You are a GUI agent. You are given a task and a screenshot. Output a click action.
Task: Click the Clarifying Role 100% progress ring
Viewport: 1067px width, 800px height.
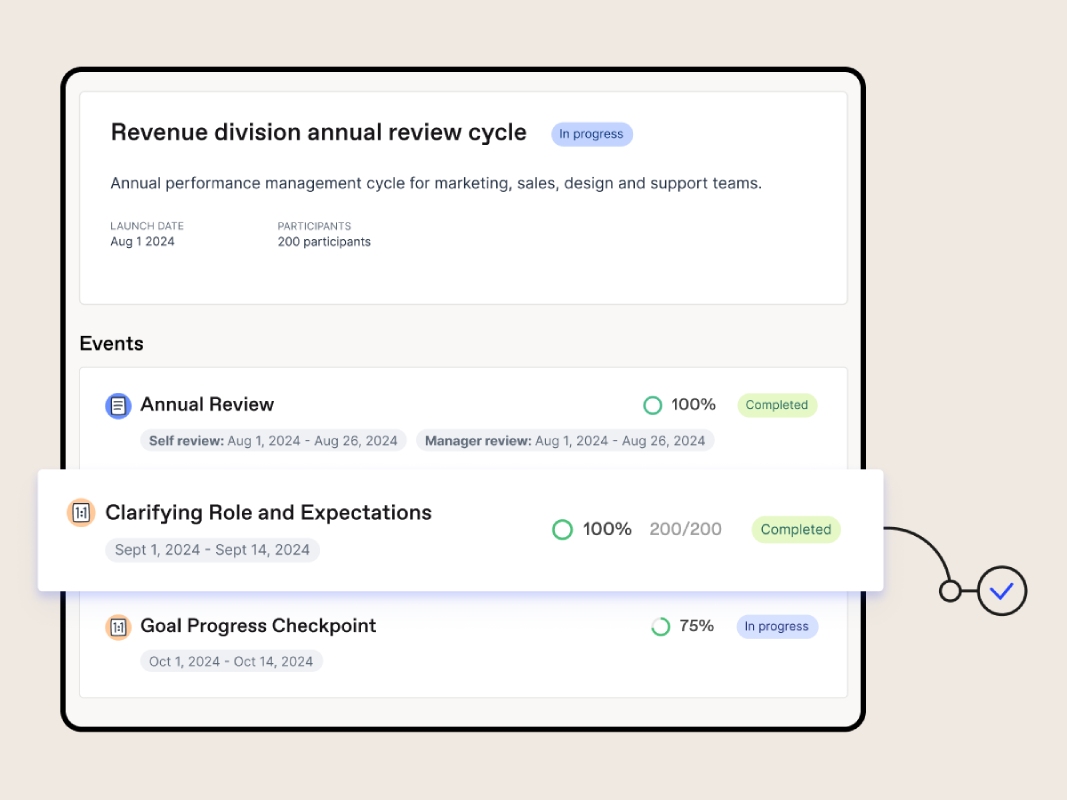[x=562, y=529]
